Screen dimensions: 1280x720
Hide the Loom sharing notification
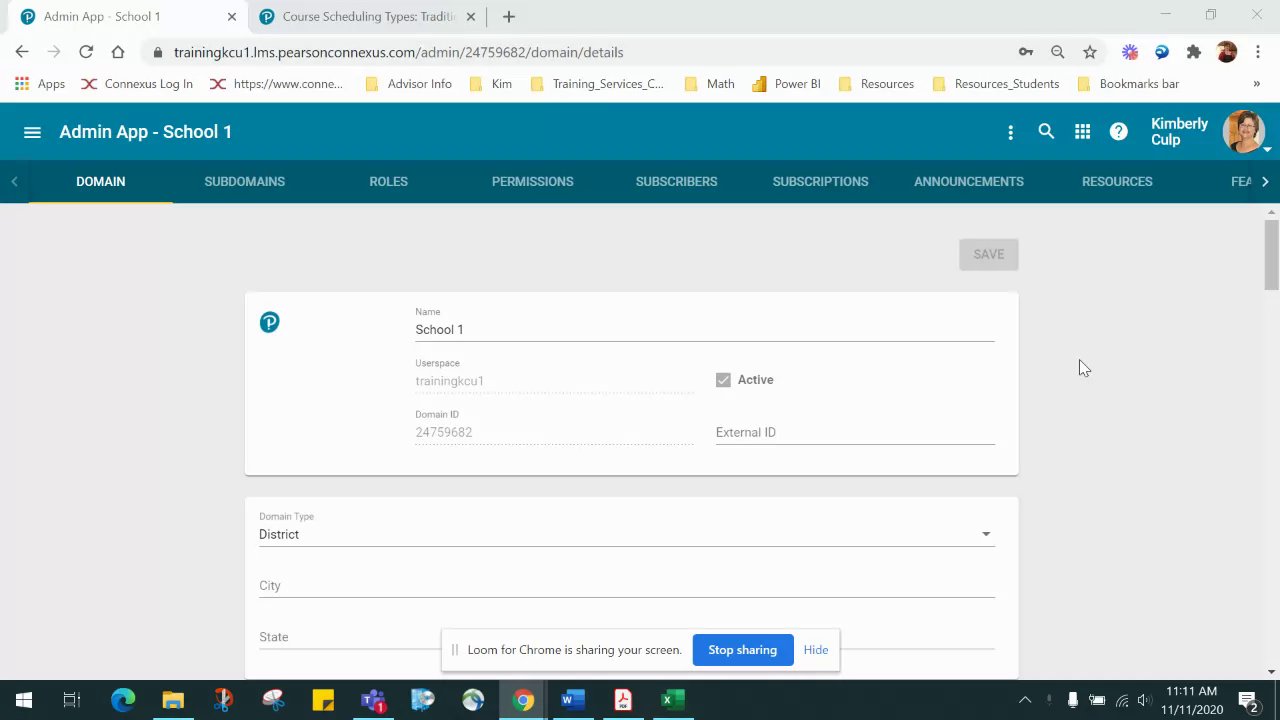pos(815,650)
